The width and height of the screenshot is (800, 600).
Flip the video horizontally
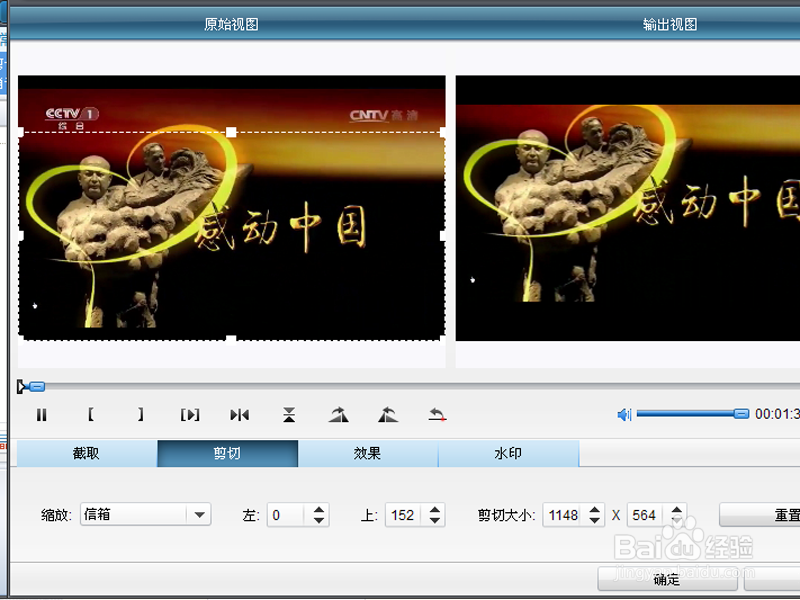(239, 415)
